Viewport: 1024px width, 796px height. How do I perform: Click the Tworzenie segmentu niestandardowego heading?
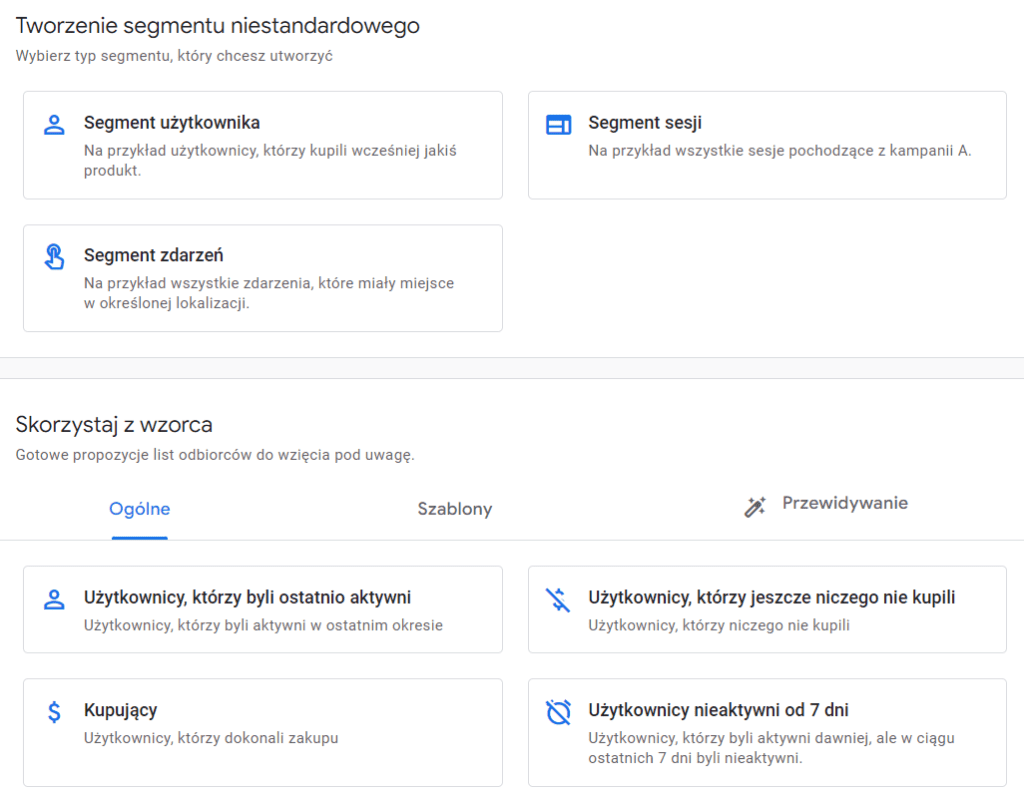pos(217,25)
